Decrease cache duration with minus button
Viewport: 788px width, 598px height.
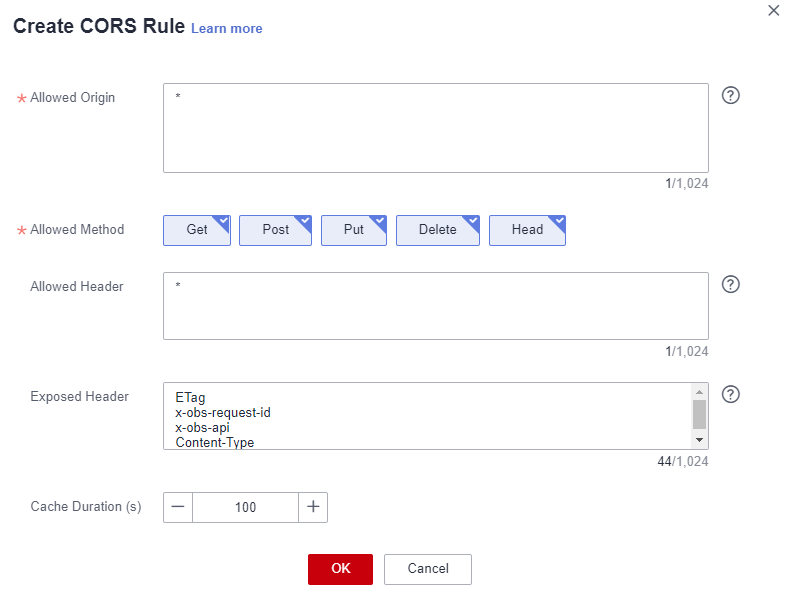(178, 507)
